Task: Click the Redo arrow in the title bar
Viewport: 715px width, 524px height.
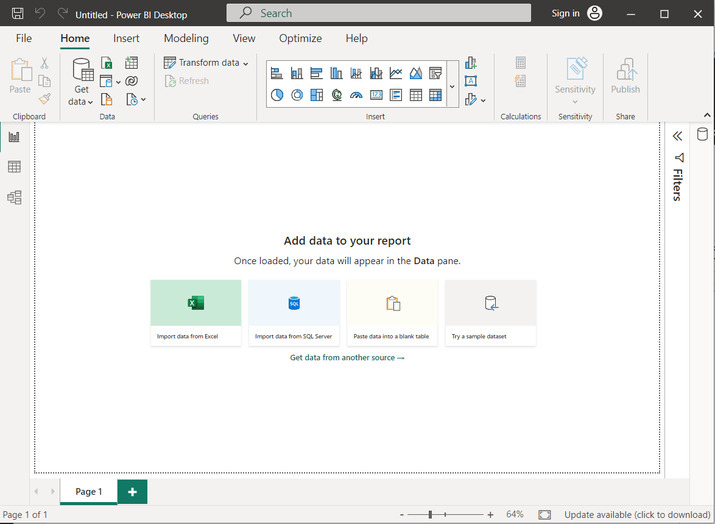Action: tap(62, 13)
